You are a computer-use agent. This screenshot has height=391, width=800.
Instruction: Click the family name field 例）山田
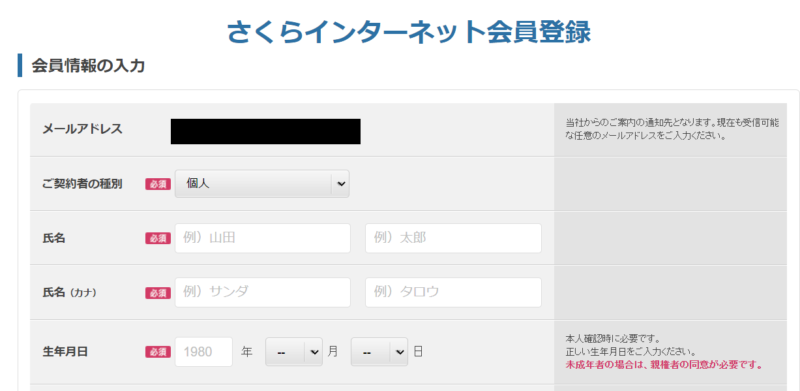tap(263, 238)
